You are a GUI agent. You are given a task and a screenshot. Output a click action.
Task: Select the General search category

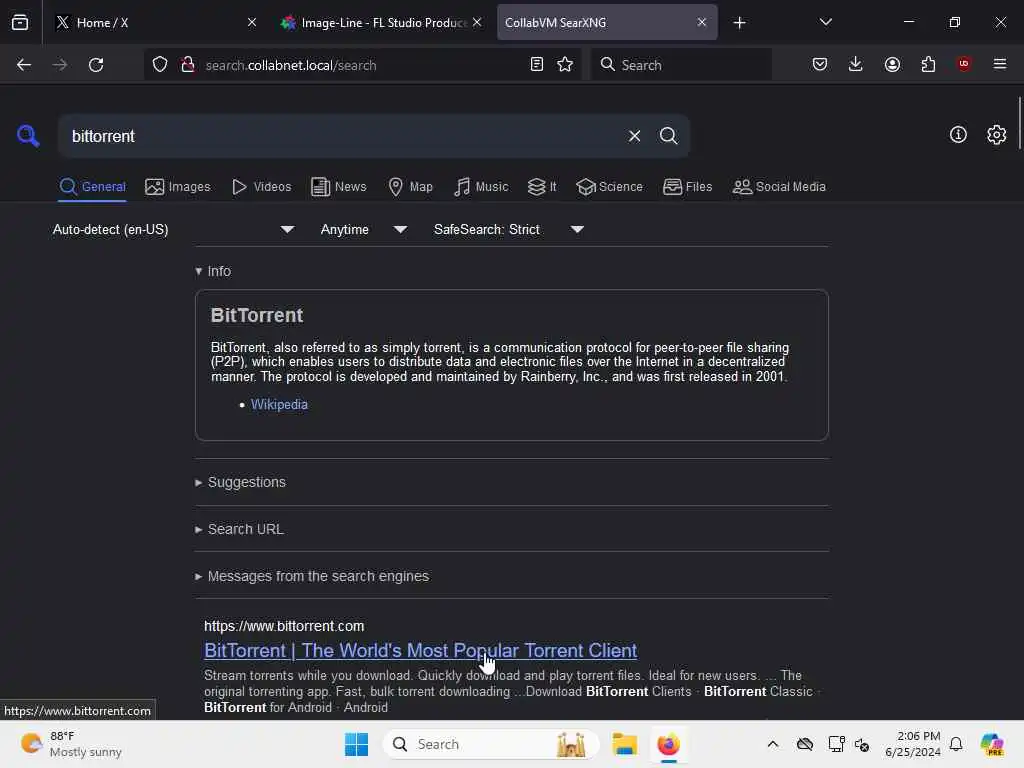pos(92,187)
